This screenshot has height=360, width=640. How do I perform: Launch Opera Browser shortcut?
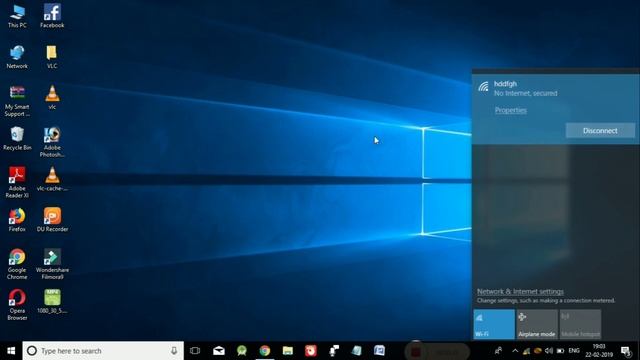(17, 305)
